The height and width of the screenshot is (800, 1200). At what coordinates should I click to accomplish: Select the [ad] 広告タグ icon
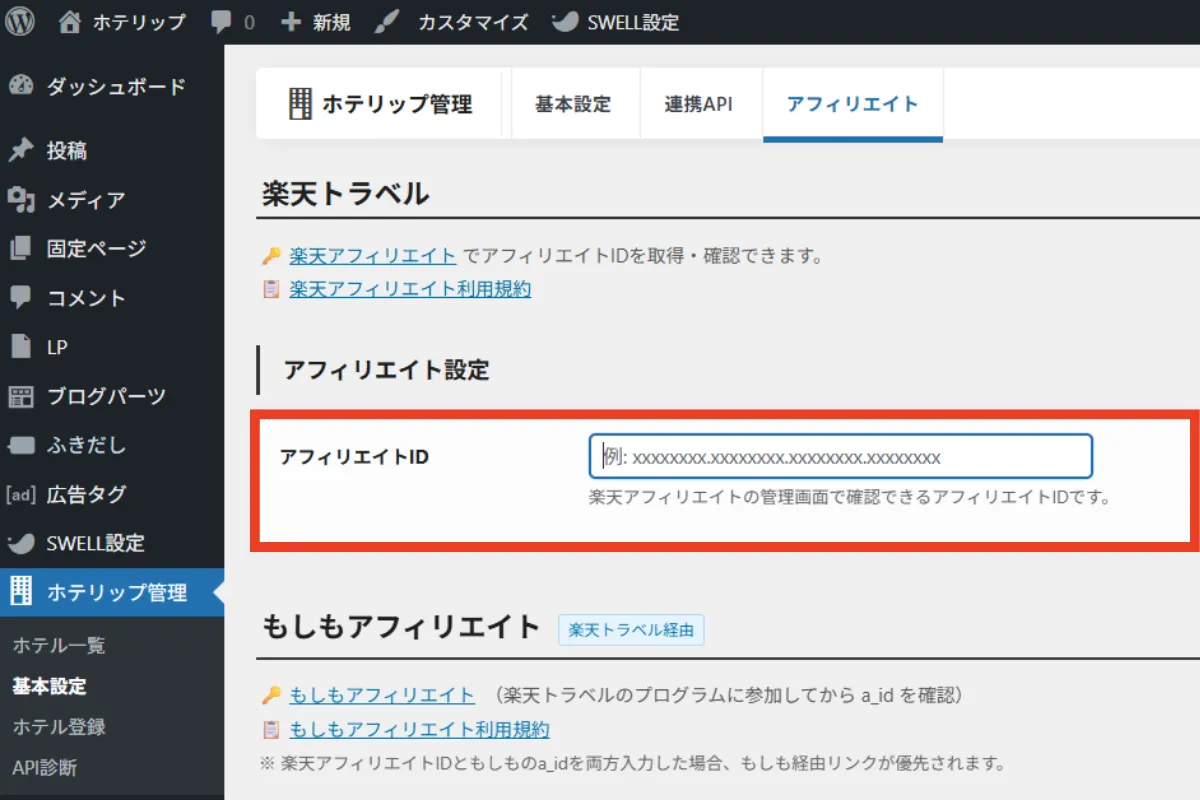pyautogui.click(x=22, y=494)
